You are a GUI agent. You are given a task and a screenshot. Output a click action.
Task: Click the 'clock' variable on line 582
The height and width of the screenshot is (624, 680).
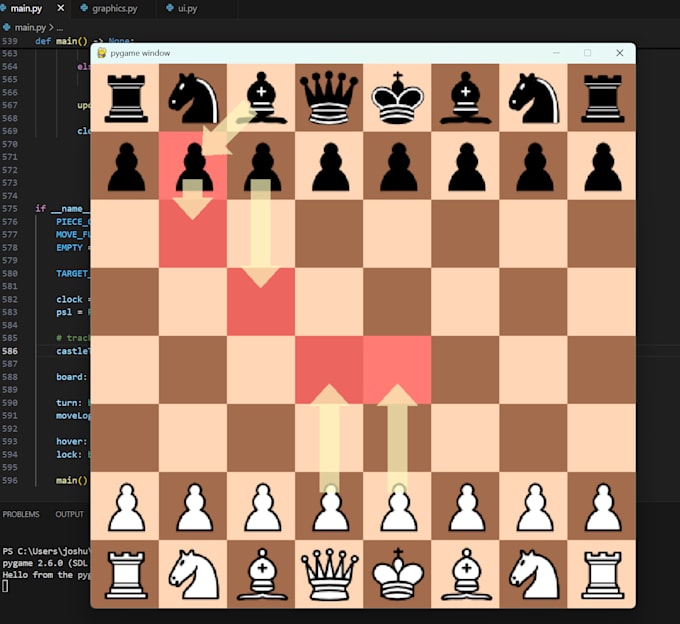point(69,299)
